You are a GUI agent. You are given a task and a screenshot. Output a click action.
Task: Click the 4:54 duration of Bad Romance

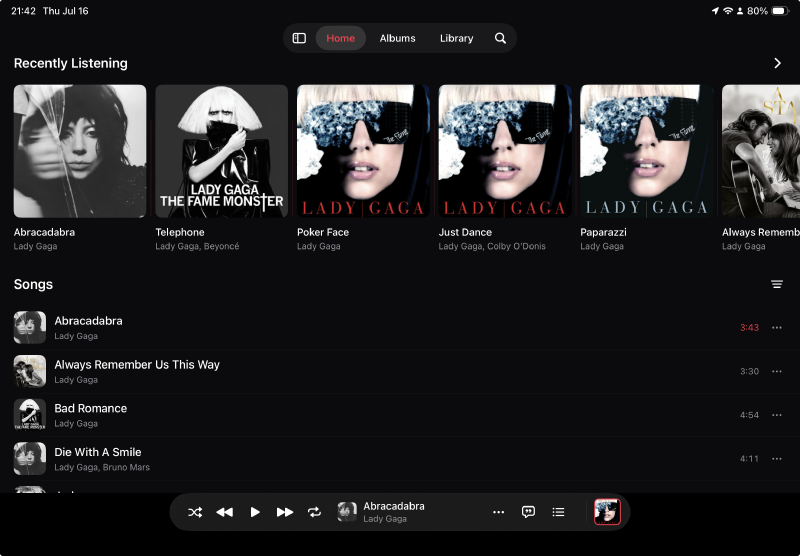coord(749,415)
